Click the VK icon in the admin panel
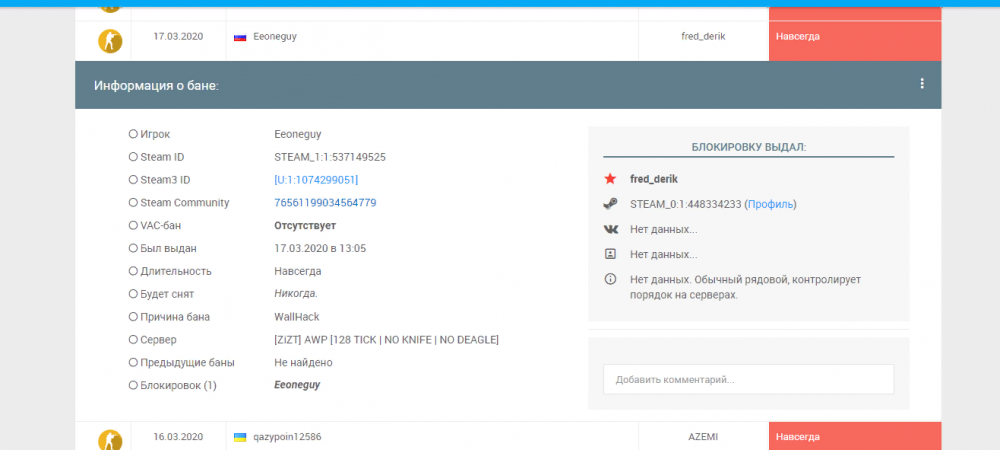1000x450 pixels. pyautogui.click(x=610, y=229)
